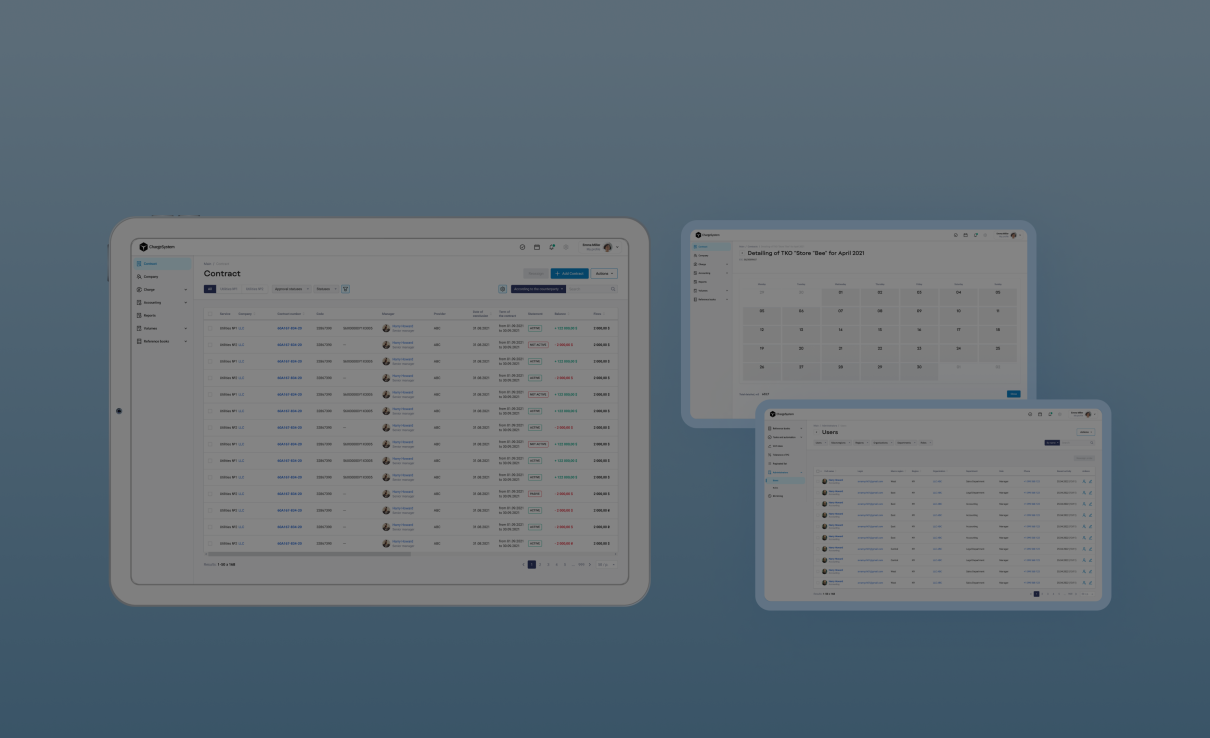Open table settings gear on the Contract page
This screenshot has width=1210, height=738.
[x=503, y=289]
